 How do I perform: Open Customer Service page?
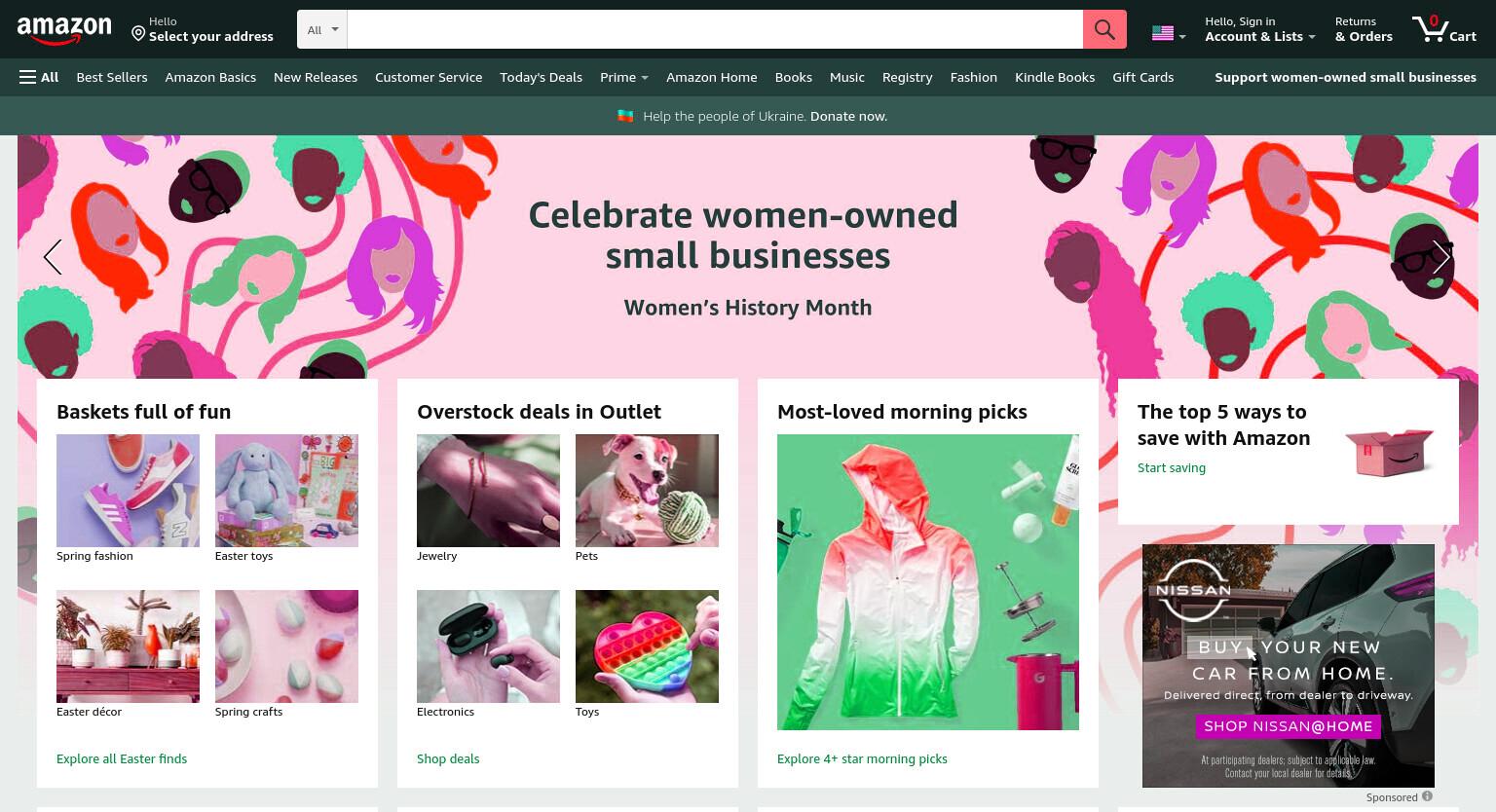429,77
